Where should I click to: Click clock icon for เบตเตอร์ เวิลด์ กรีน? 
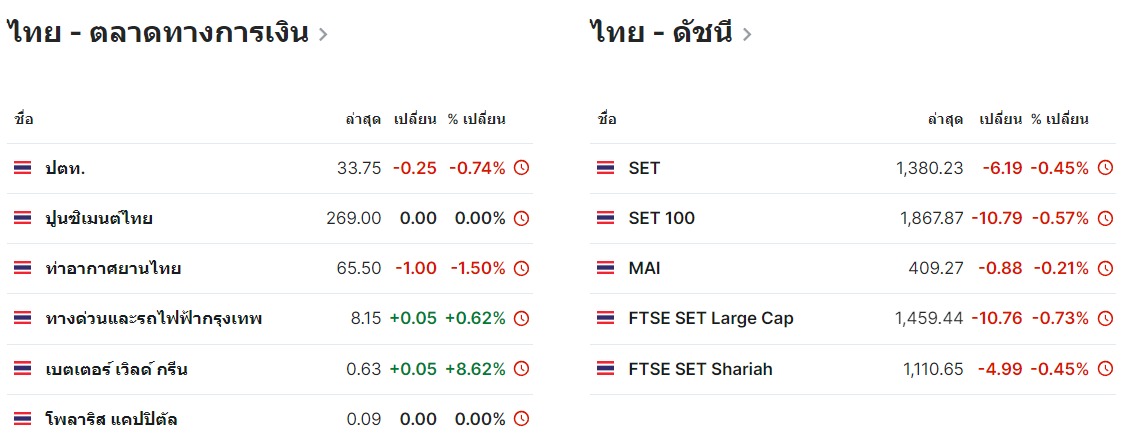point(521,369)
